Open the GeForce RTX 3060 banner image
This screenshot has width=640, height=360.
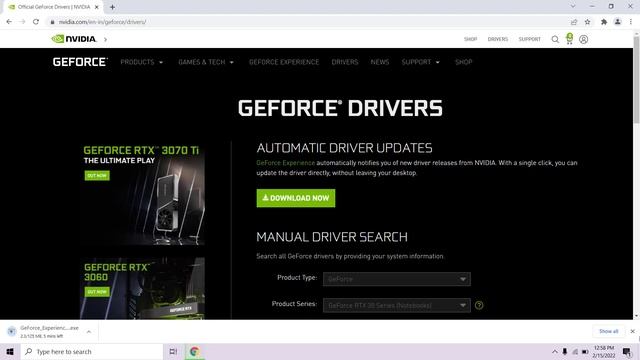(x=142, y=288)
